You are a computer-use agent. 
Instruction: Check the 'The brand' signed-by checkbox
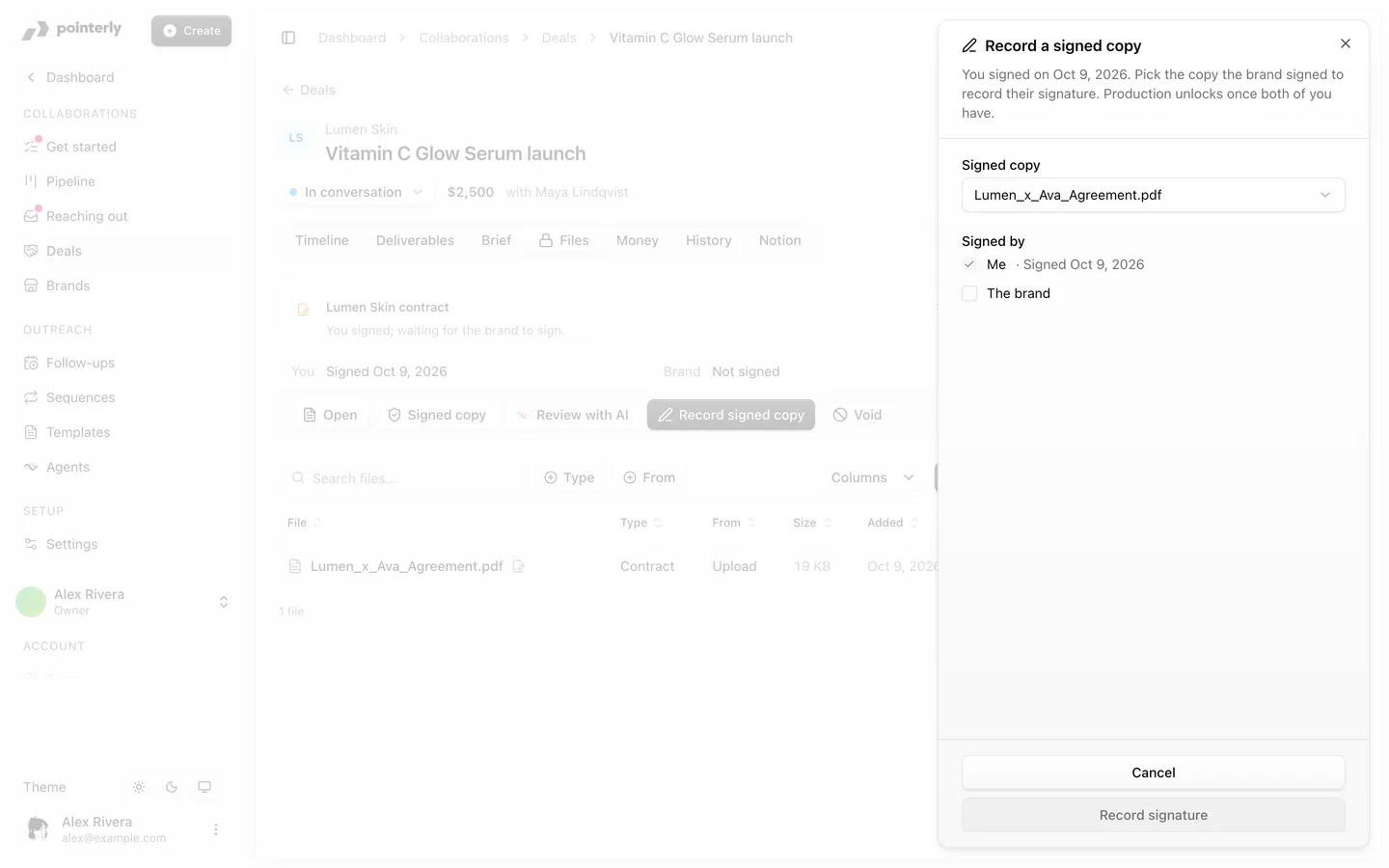pyautogui.click(x=969, y=293)
